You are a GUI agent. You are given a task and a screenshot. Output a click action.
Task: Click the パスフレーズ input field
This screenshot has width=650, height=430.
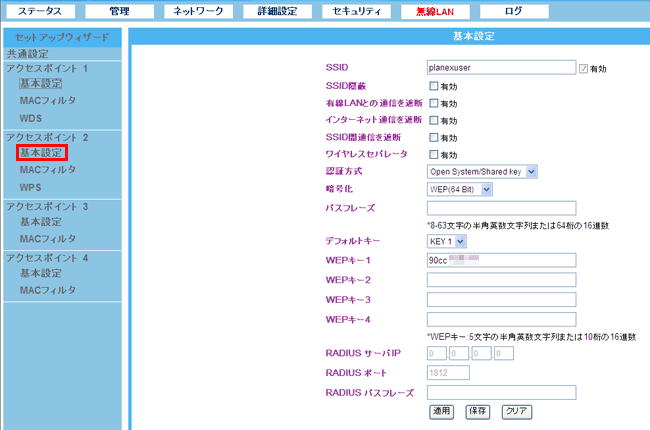(x=501, y=208)
